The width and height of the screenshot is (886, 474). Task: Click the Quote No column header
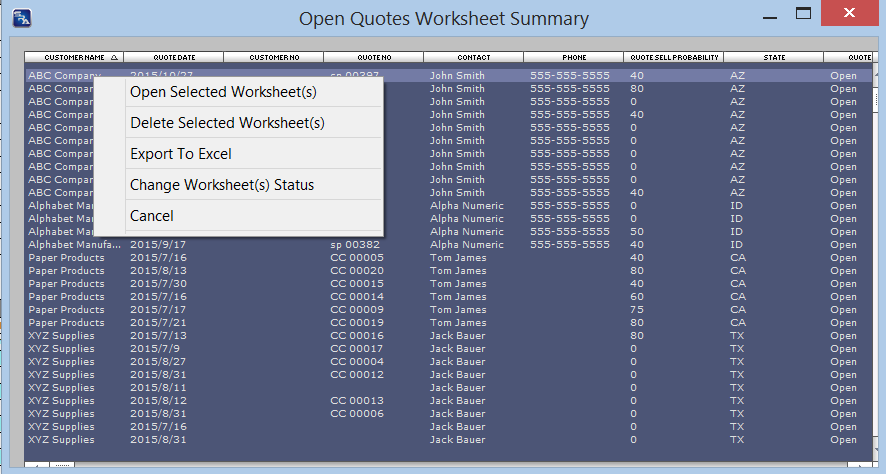(373, 58)
